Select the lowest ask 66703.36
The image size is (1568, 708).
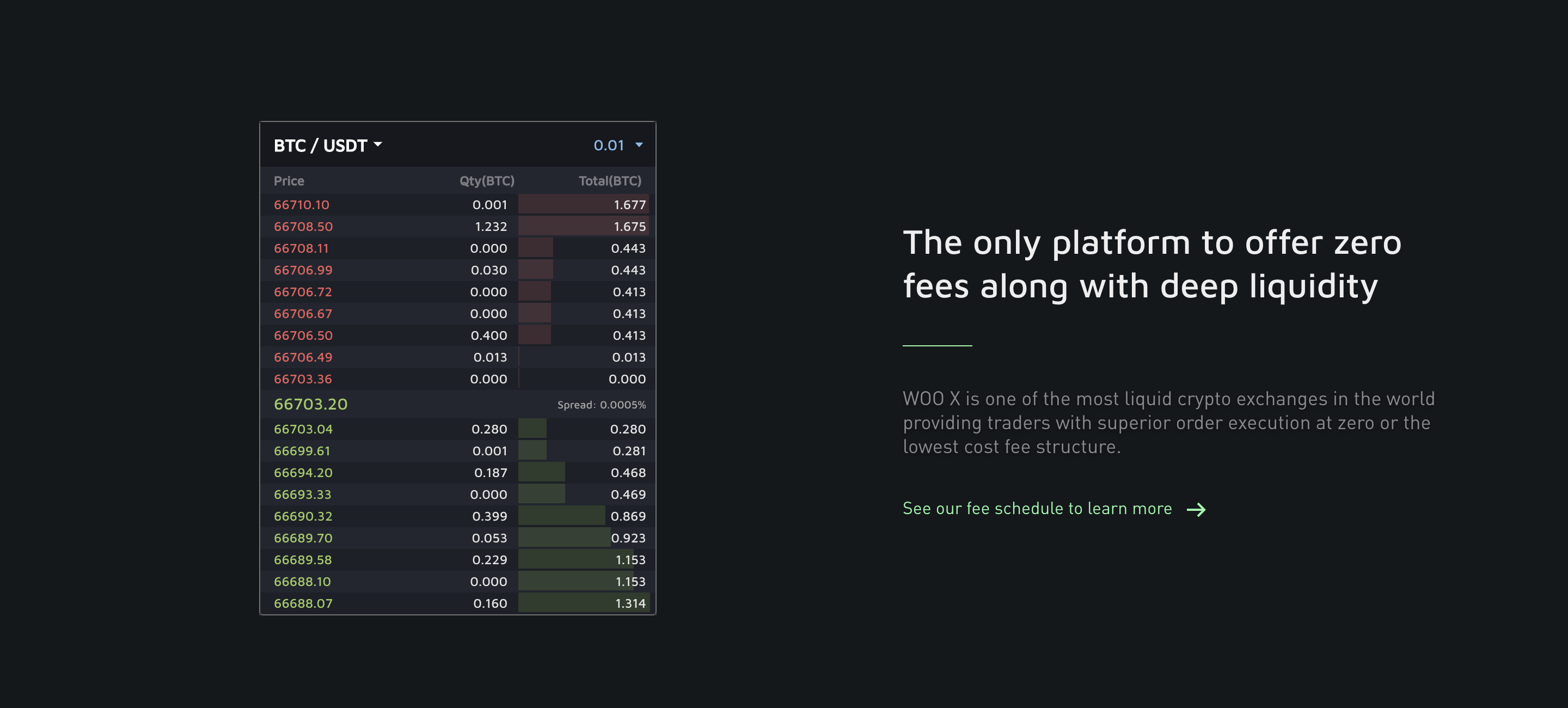(303, 379)
